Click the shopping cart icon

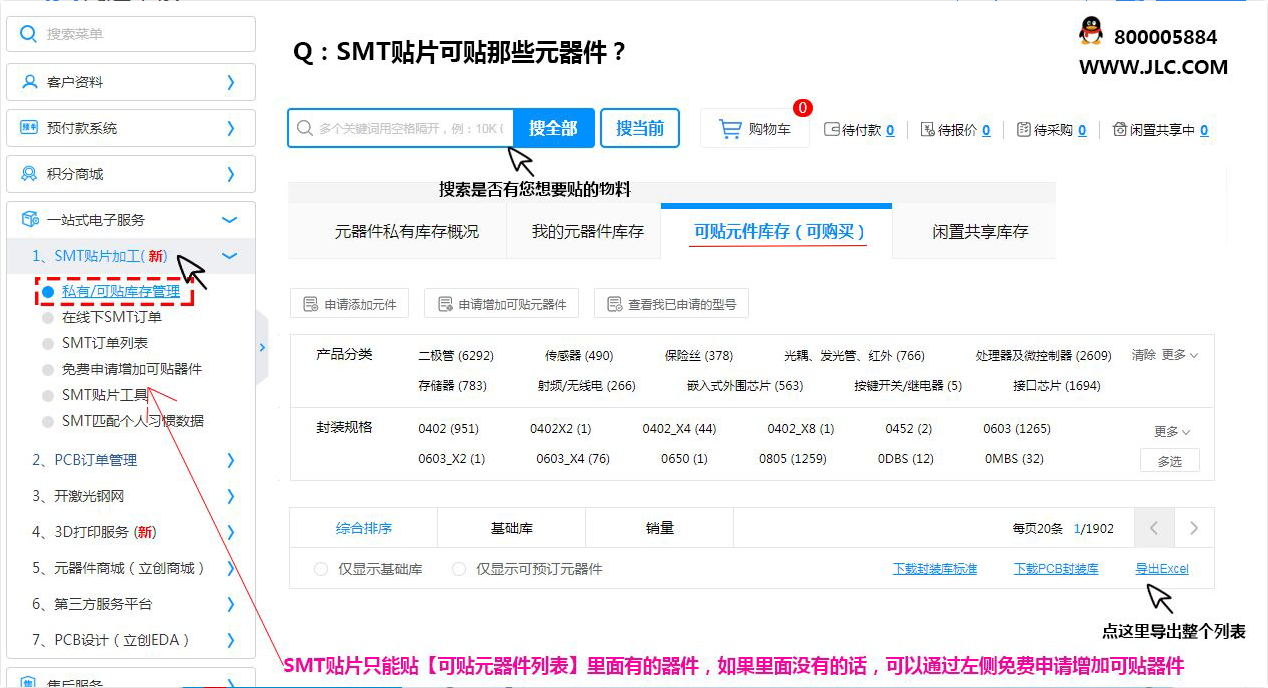(730, 129)
